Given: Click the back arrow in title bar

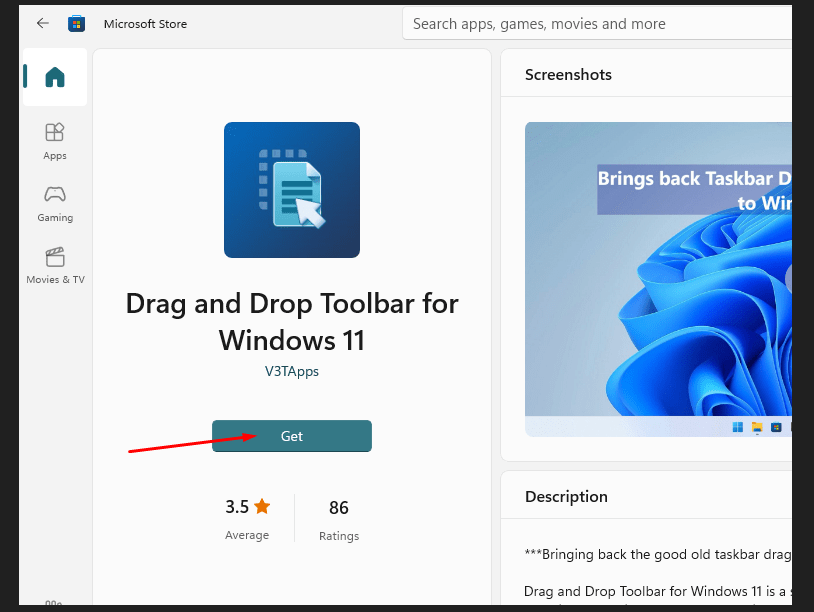Looking at the screenshot, I should pyautogui.click(x=42, y=23).
